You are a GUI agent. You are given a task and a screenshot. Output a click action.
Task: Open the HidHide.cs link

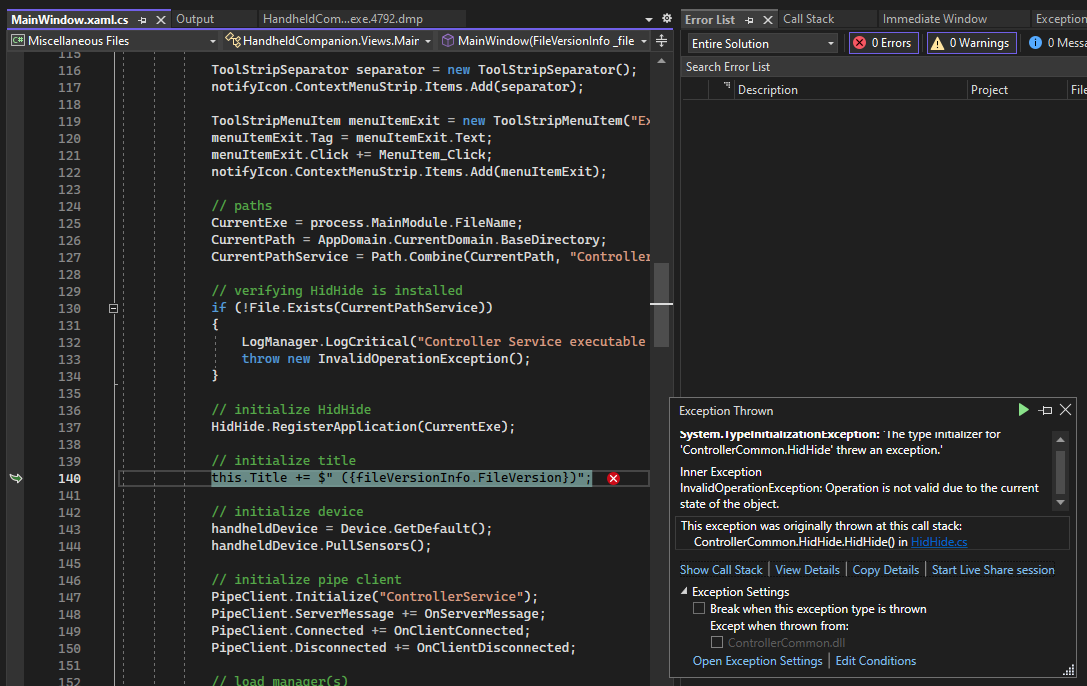(x=938, y=542)
